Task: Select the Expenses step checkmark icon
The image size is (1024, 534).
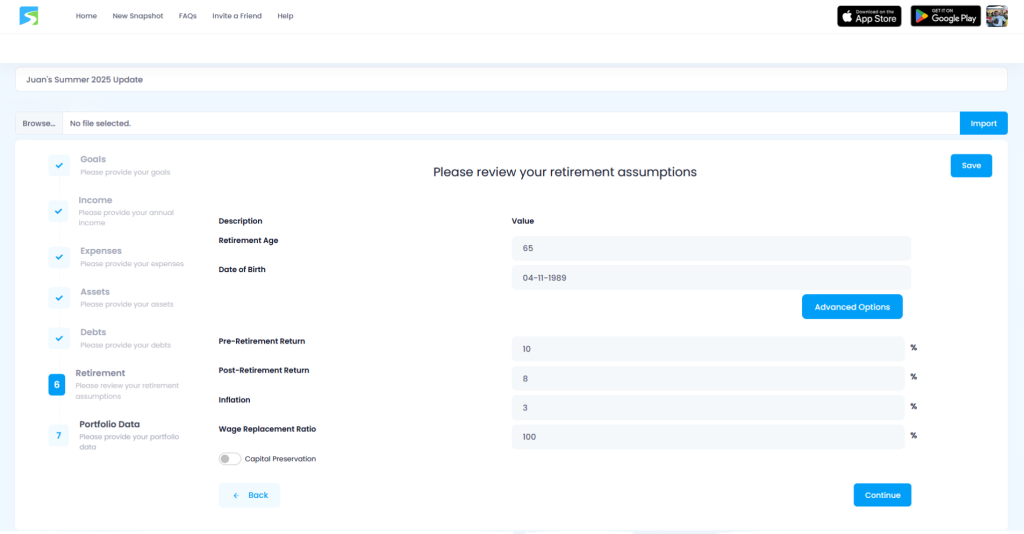Action: click(59, 257)
